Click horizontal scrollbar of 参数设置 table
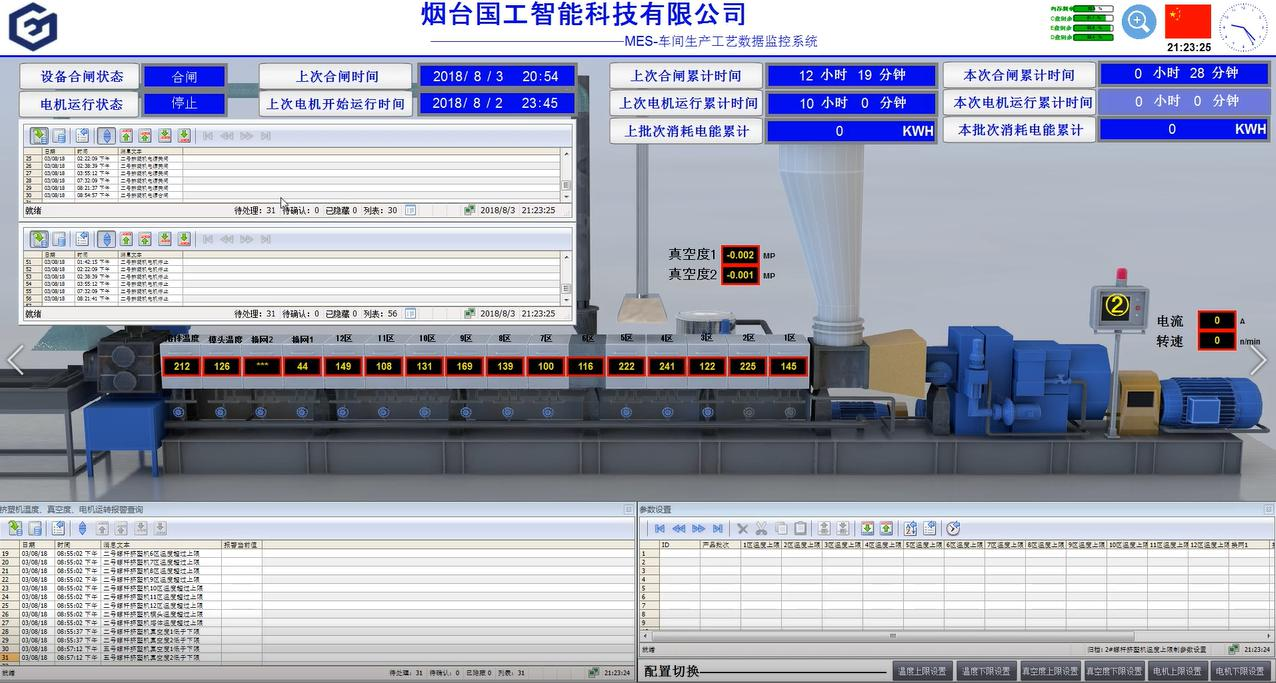 point(955,635)
